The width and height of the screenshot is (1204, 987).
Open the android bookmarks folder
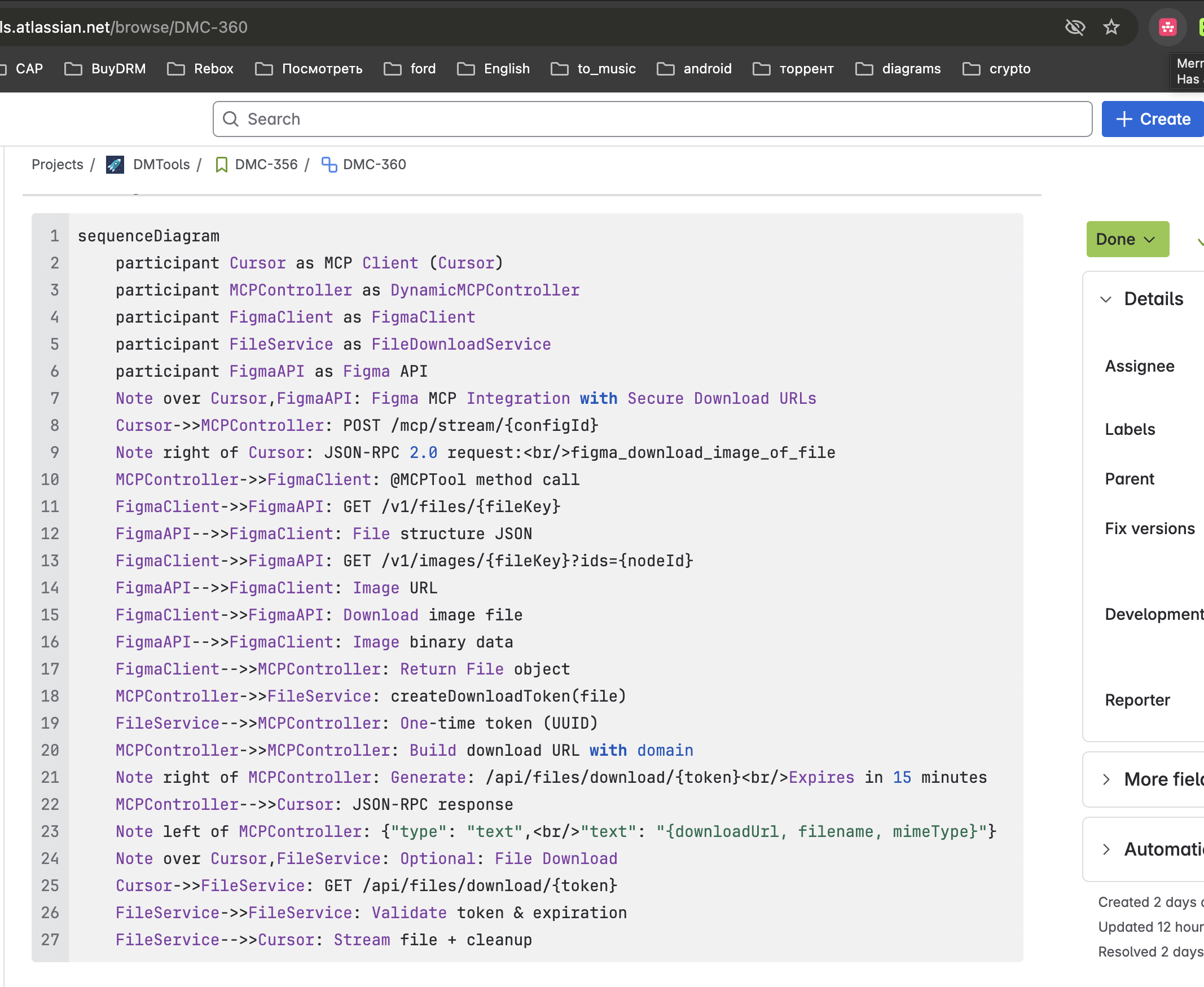pos(695,69)
